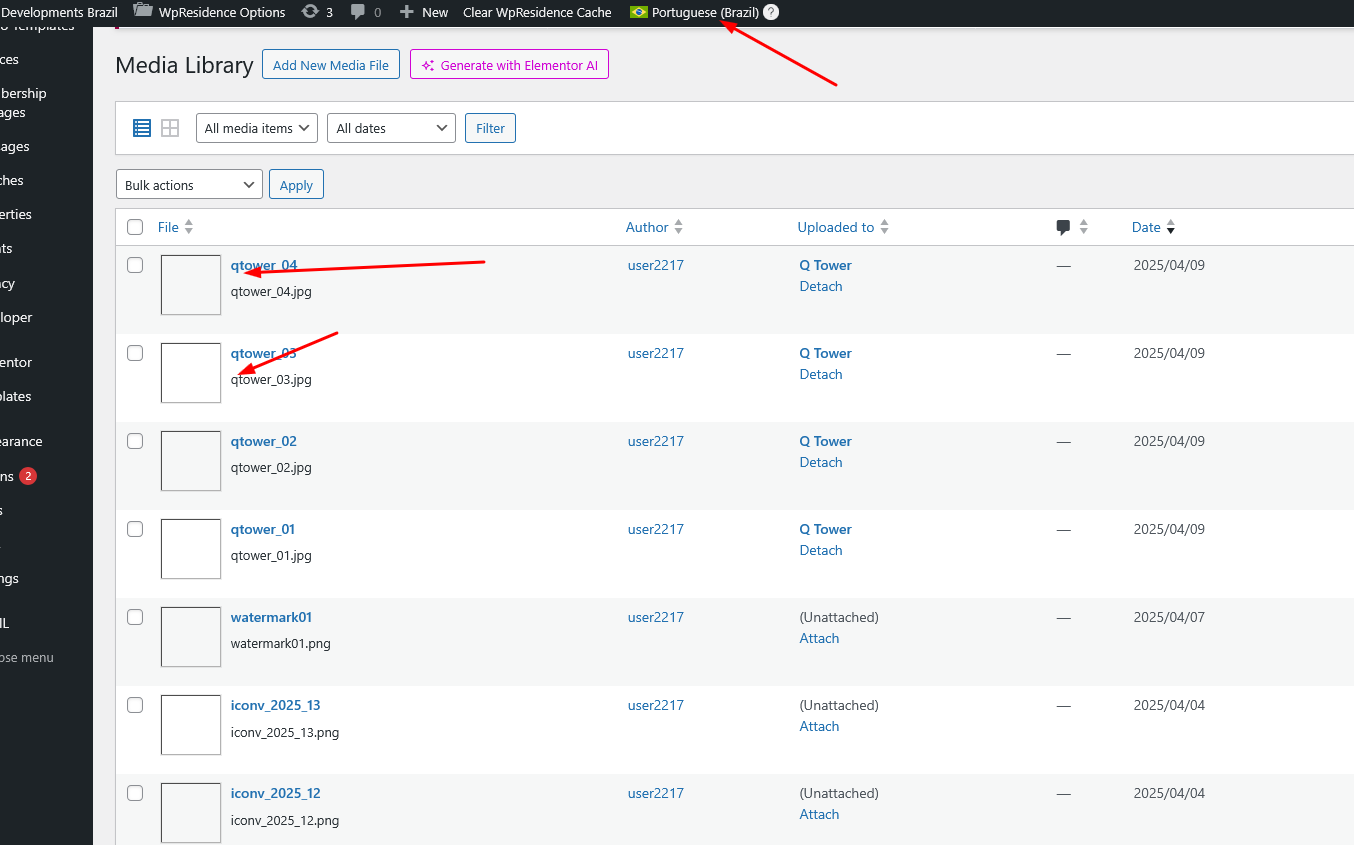The width and height of the screenshot is (1354, 845).
Task: Open the WpResidence Options menu
Action: tap(210, 12)
